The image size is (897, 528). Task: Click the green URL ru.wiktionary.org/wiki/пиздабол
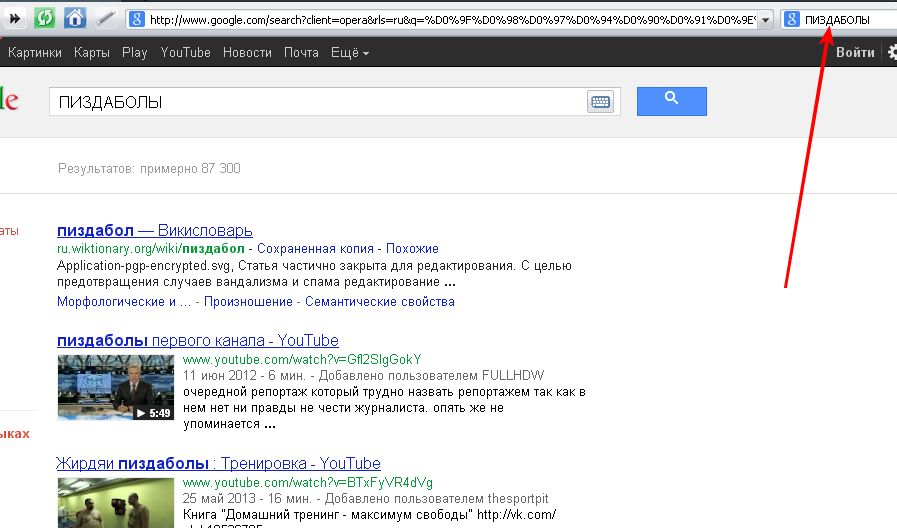(x=150, y=249)
